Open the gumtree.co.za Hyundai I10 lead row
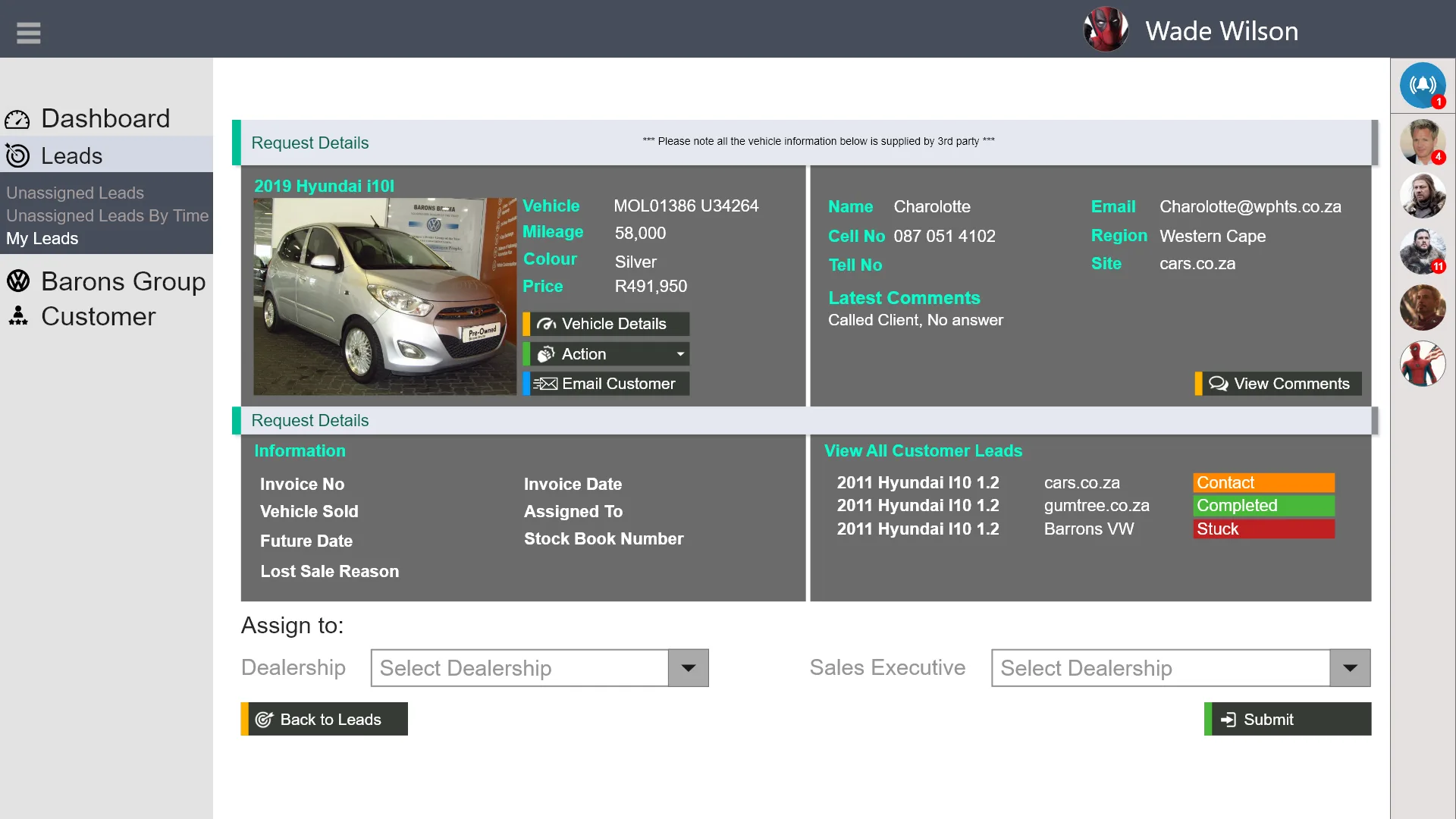 pos(1084,506)
